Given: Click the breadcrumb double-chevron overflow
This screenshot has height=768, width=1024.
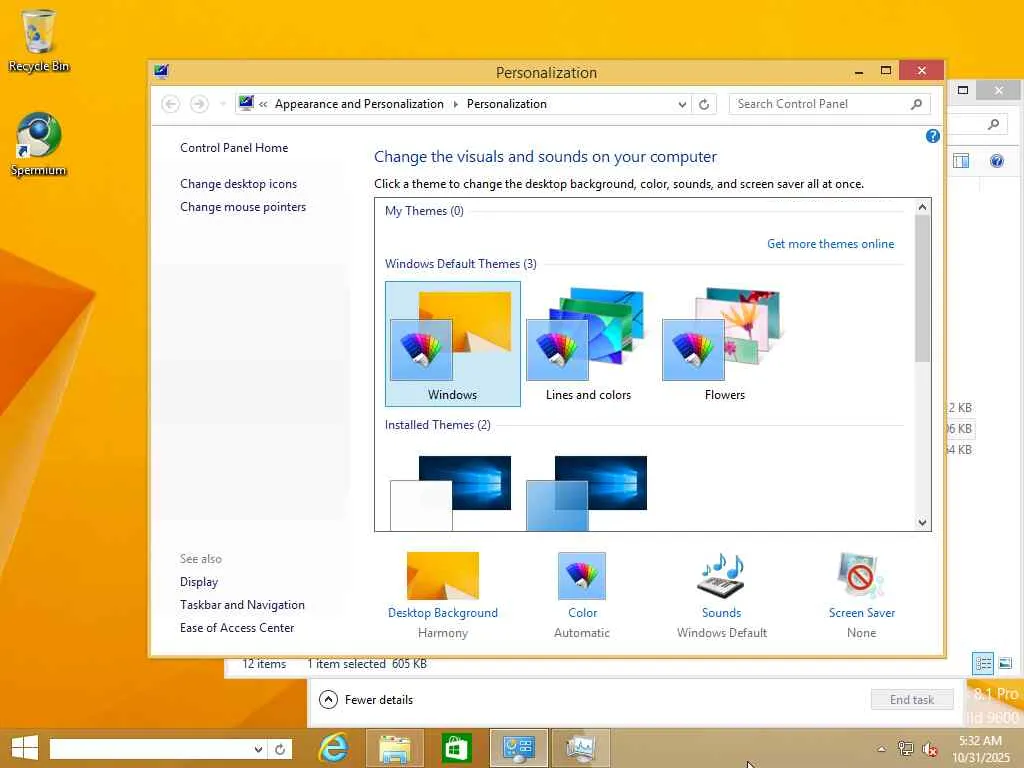Looking at the screenshot, I should coord(263,104).
